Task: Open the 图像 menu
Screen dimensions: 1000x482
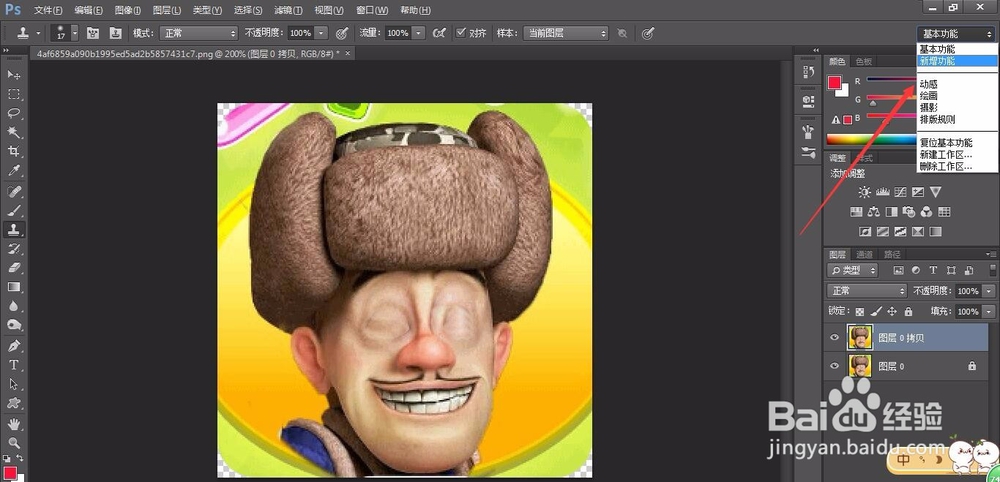Action: pos(128,10)
